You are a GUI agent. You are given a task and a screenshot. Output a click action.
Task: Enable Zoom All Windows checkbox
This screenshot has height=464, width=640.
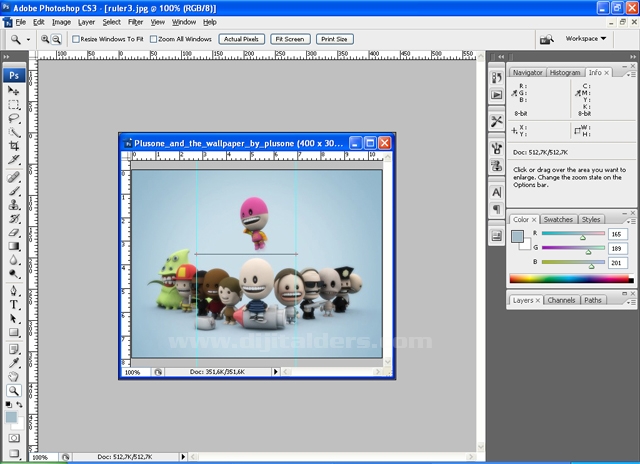pos(153,39)
